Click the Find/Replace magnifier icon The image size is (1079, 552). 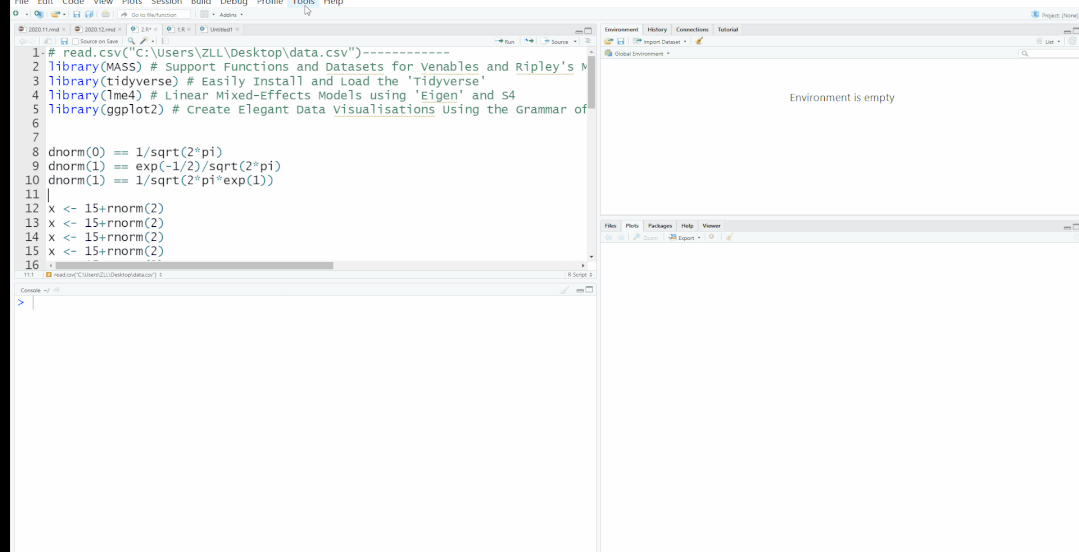[x=131, y=41]
